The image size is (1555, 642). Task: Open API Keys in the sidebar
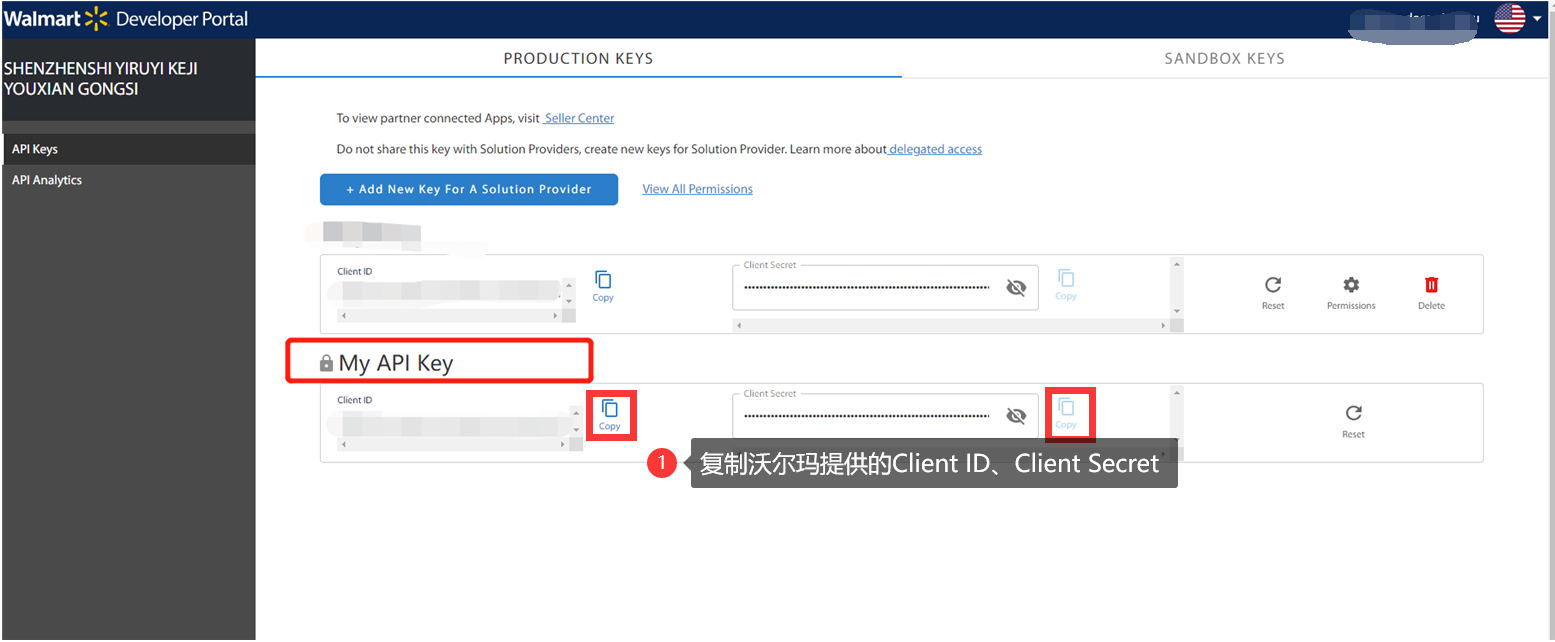(128, 149)
